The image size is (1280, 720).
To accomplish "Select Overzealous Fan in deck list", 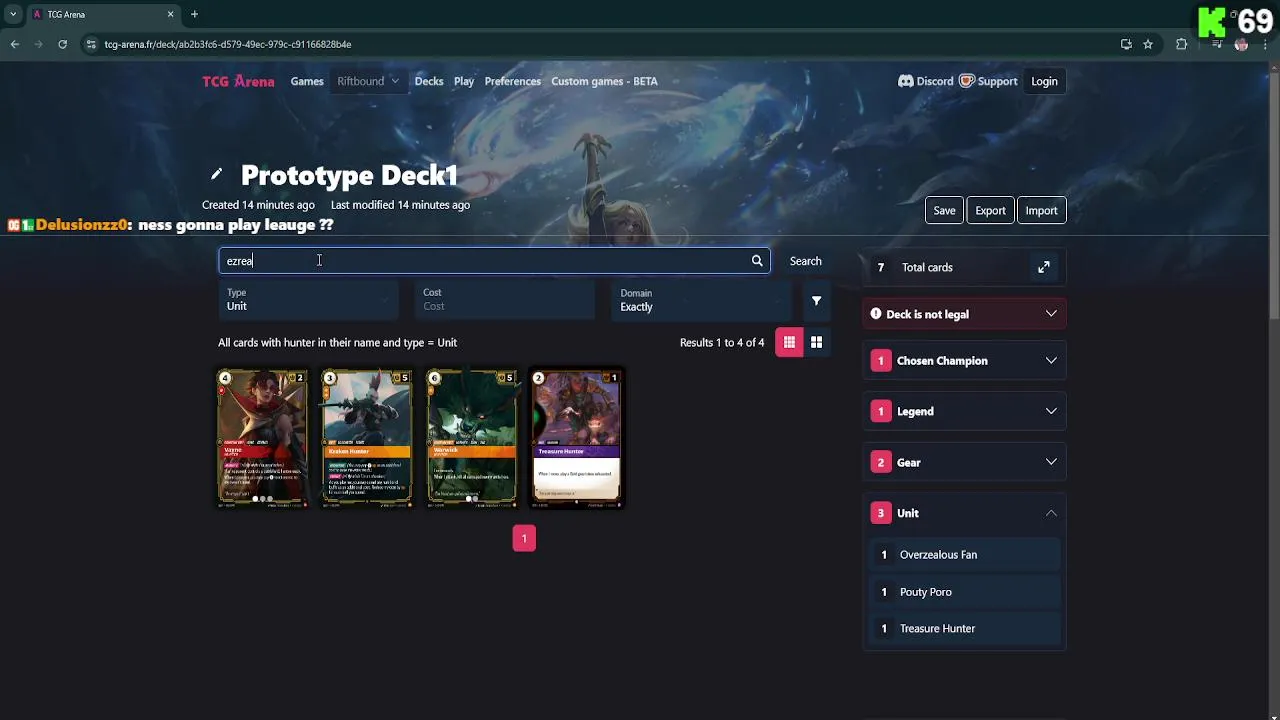I will pyautogui.click(x=964, y=555).
